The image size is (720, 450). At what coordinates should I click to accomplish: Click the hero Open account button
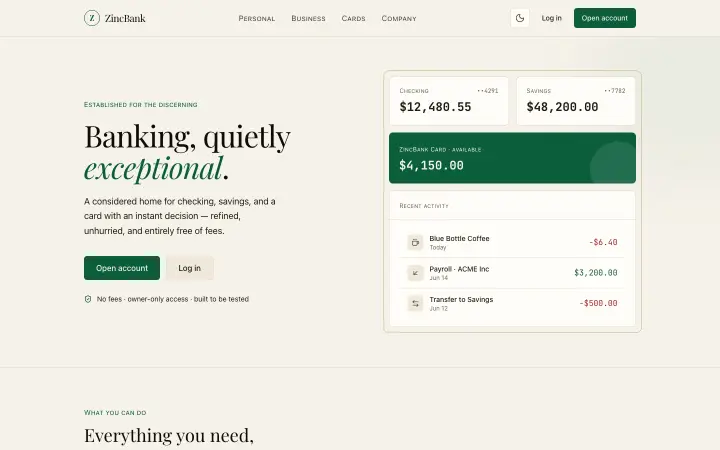click(122, 268)
